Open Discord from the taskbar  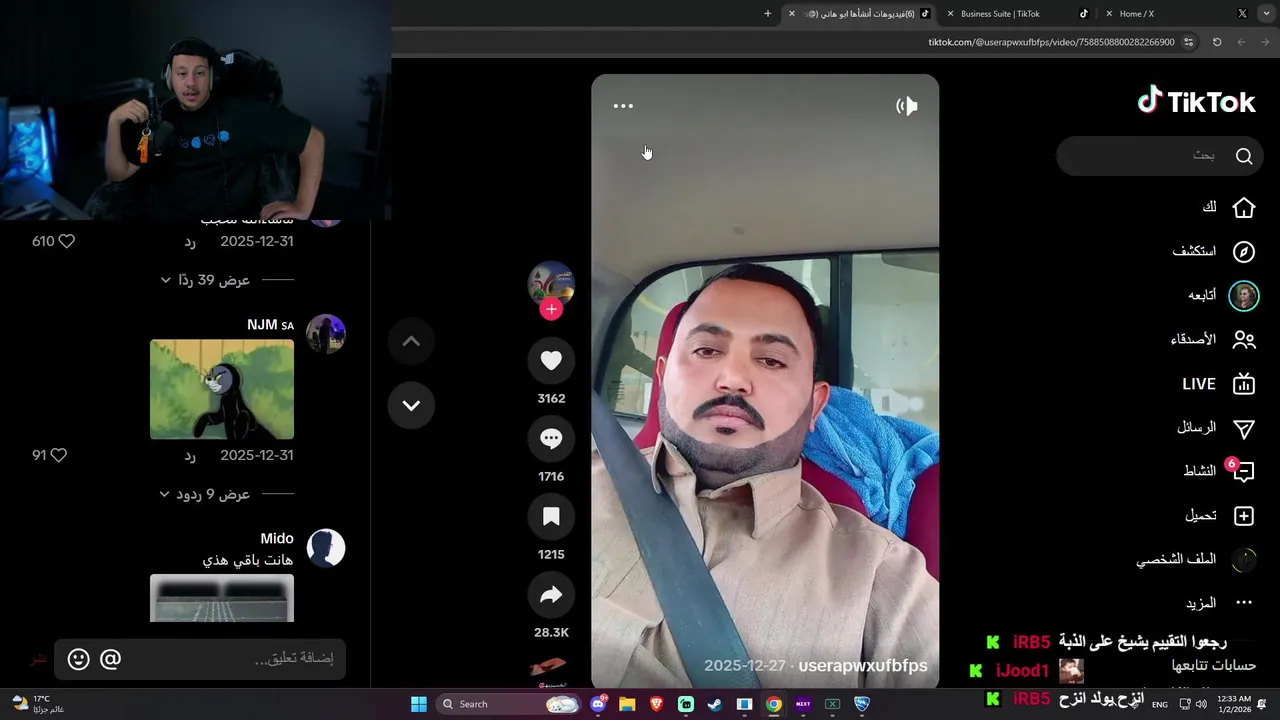(x=598, y=704)
